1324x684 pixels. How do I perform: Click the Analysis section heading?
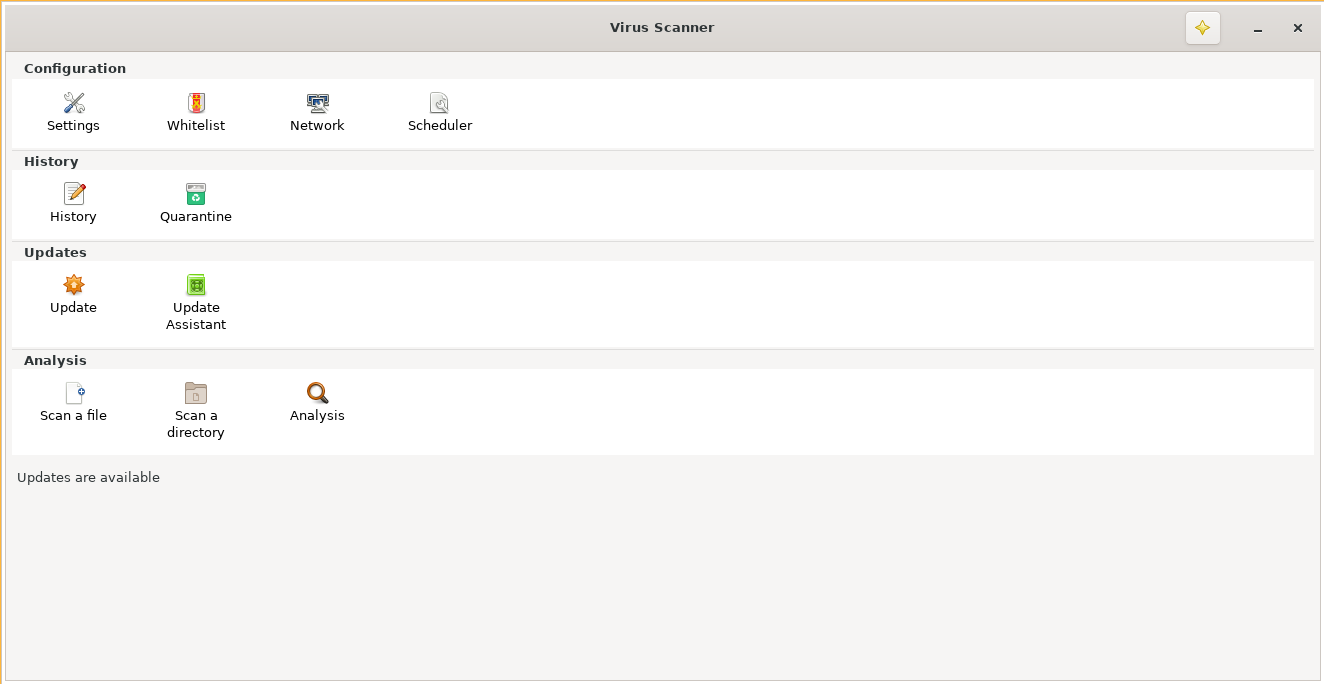55,361
